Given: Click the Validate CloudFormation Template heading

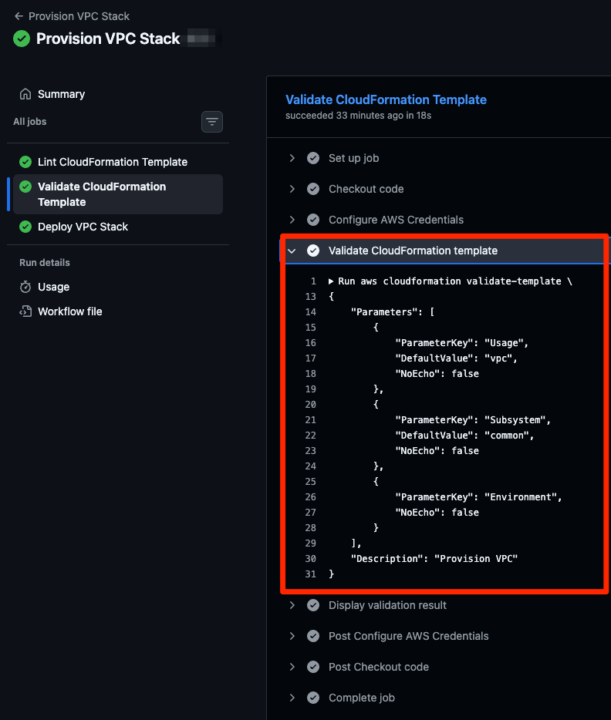Looking at the screenshot, I should (x=386, y=100).
